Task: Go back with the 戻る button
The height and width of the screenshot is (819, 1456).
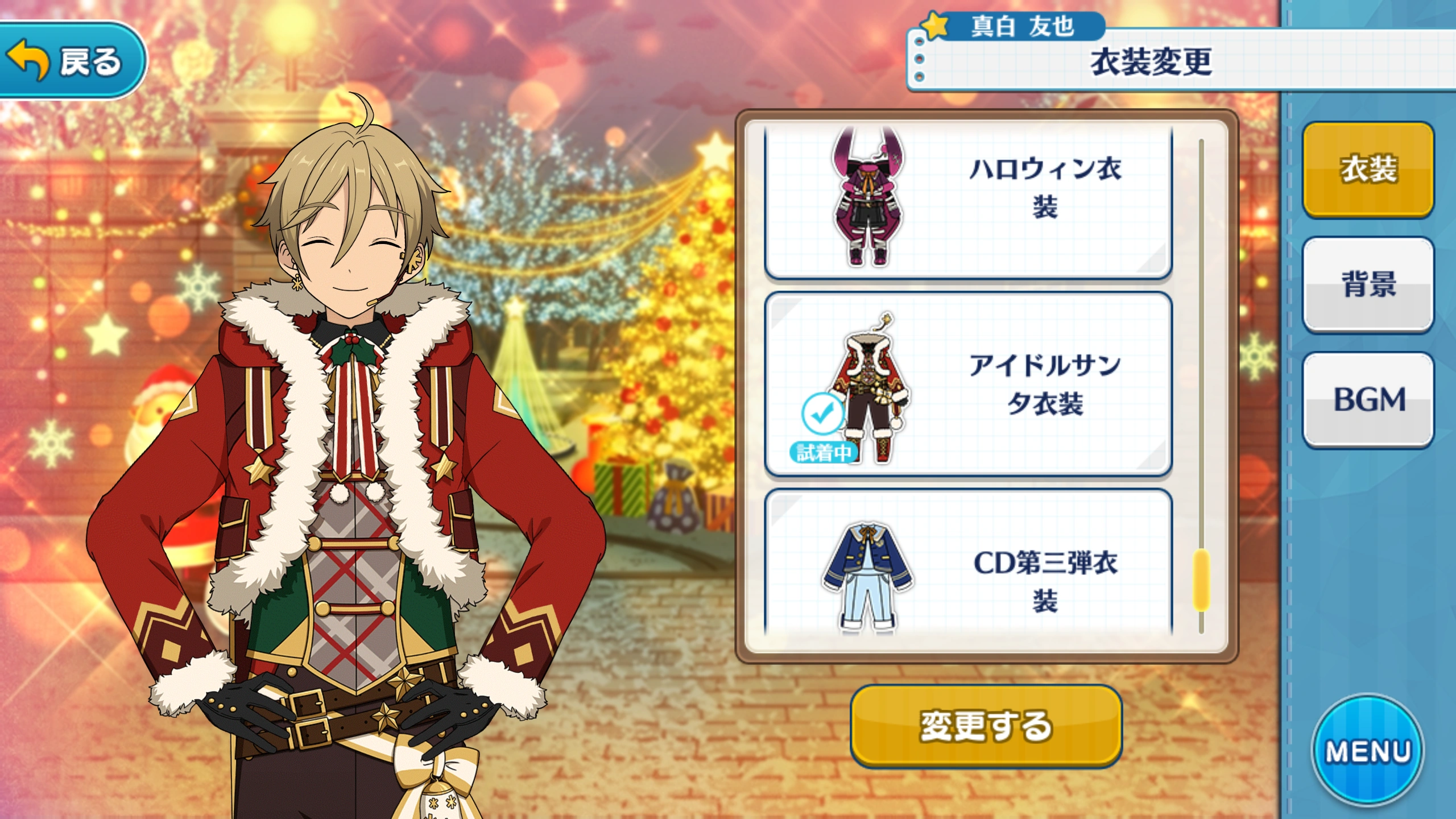Action: pos(73,60)
